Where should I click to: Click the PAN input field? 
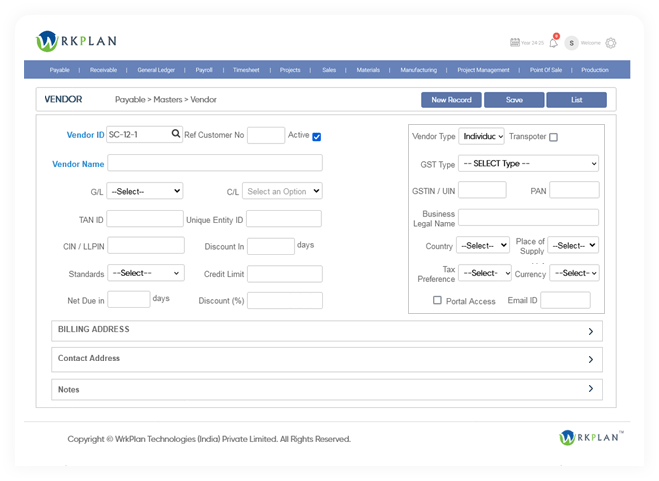point(574,190)
